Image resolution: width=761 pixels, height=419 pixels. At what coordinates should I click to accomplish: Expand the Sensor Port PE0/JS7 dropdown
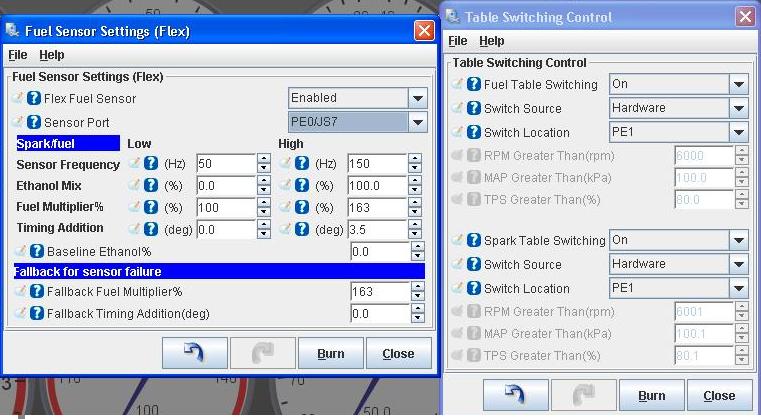418,122
